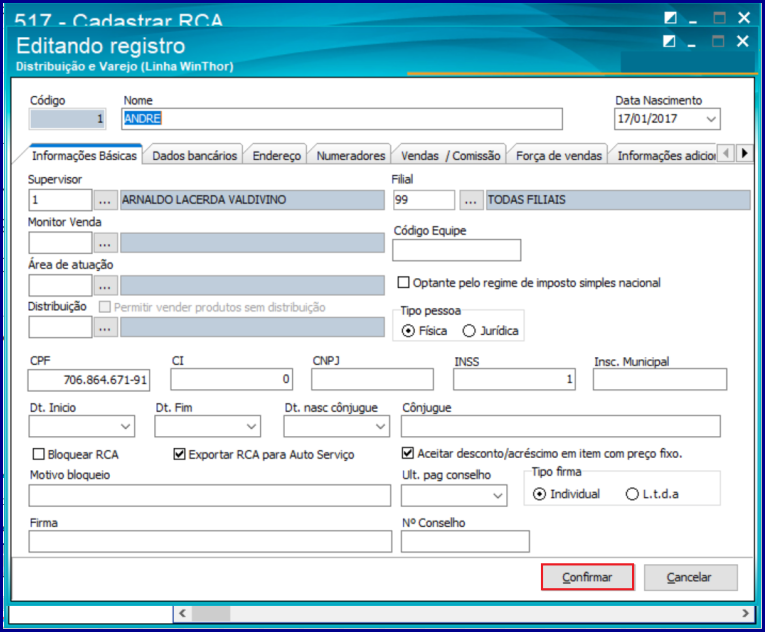This screenshot has width=765, height=632.
Task: Click the Código field showing 1
Action: click(x=67, y=119)
